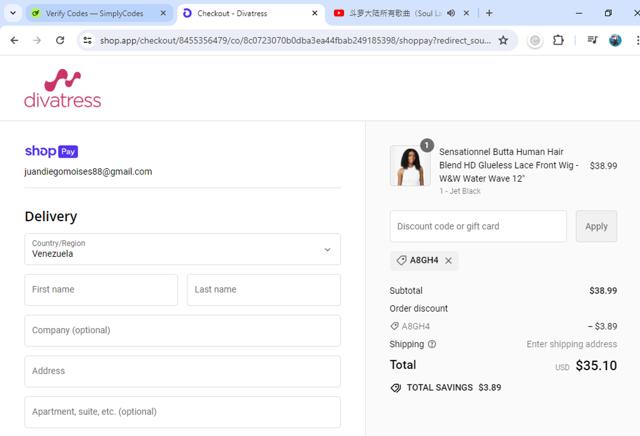
Task: Remove the A8GH4 discount code
Action: click(448, 260)
